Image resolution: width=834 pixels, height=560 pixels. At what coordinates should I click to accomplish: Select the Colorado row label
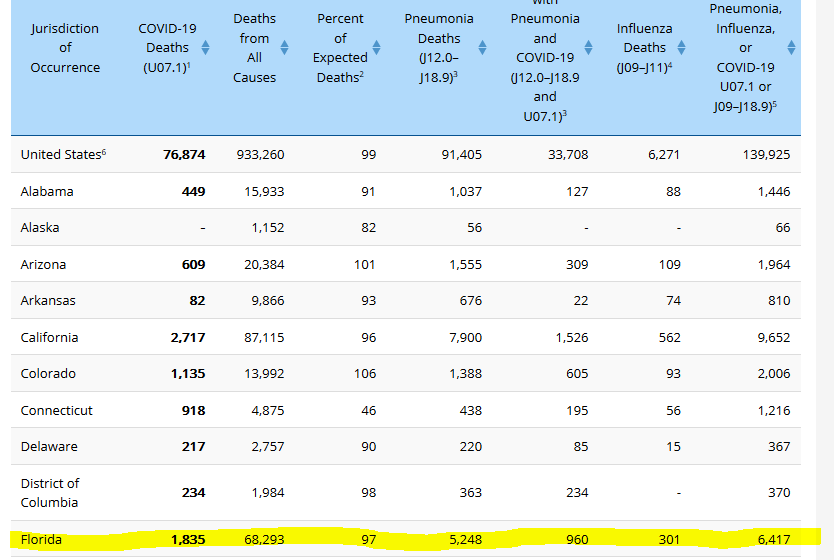point(48,373)
